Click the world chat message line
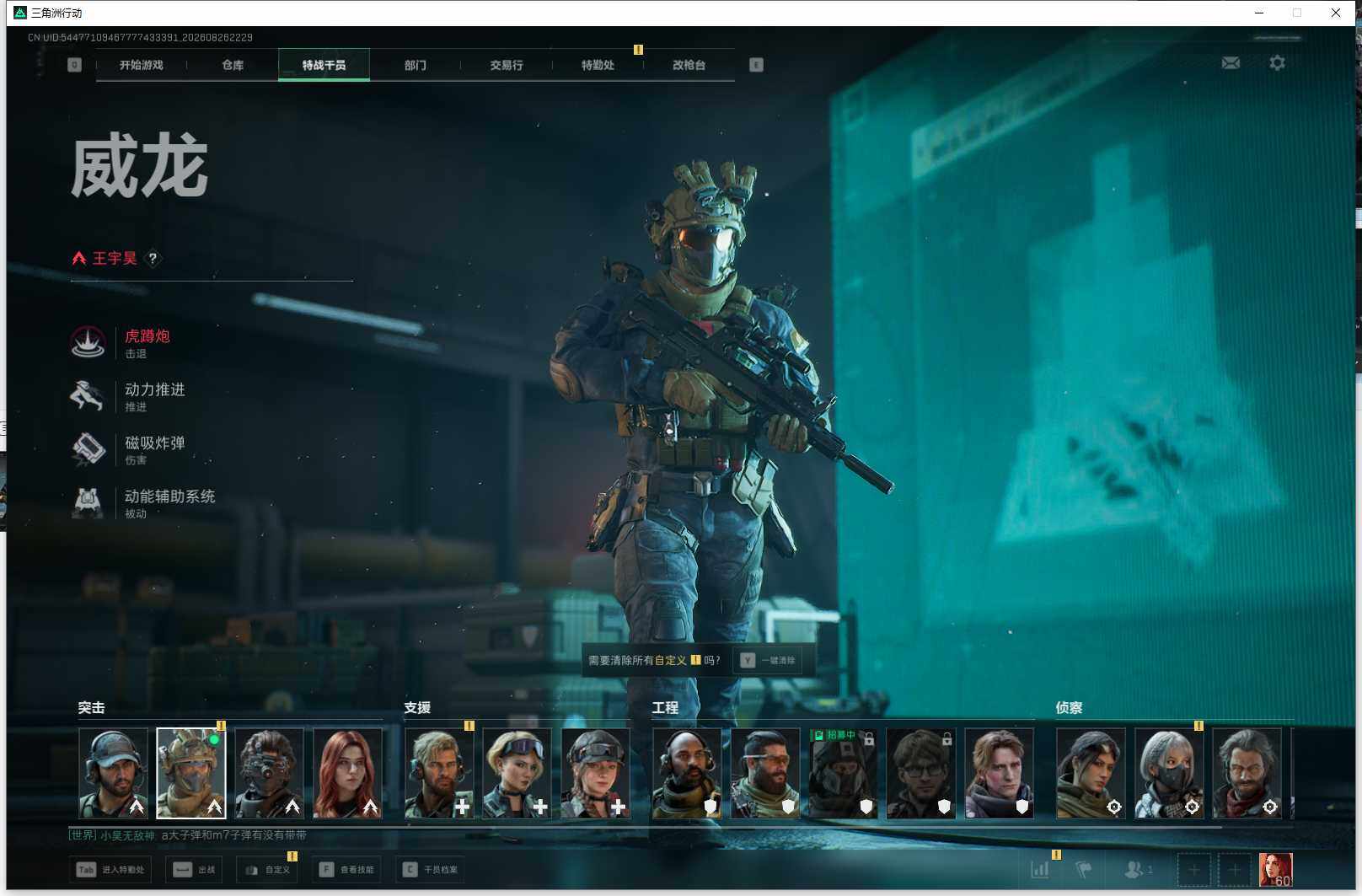 click(188, 835)
